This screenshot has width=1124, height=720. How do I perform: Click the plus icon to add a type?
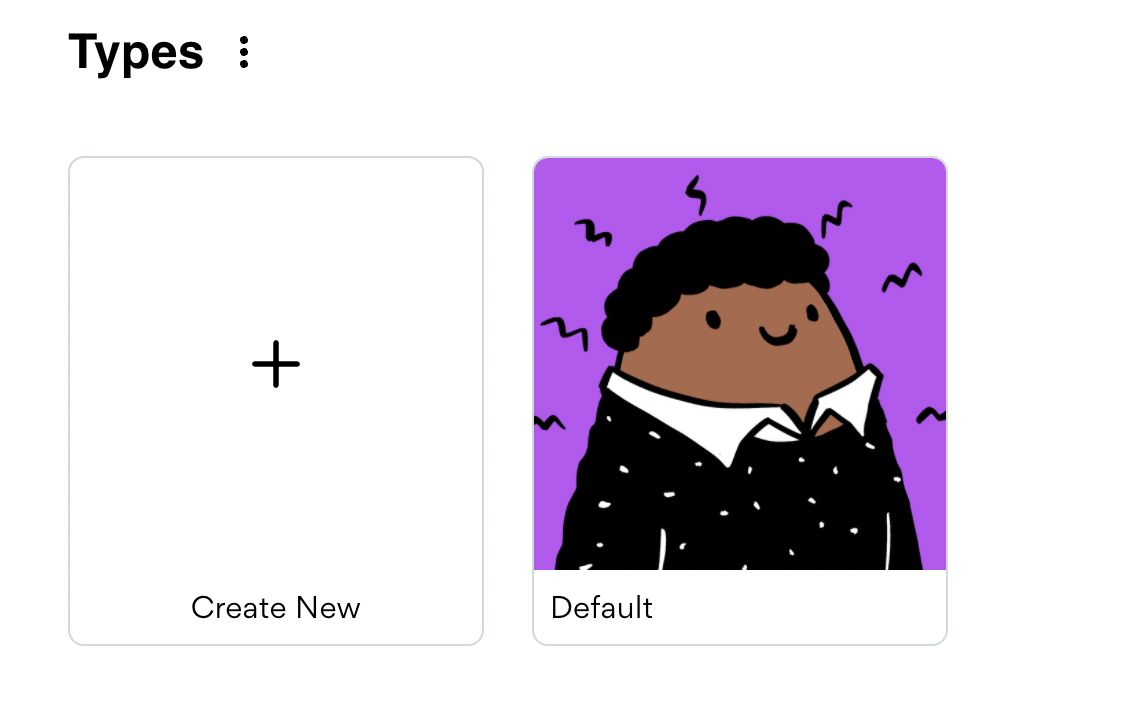pos(276,364)
